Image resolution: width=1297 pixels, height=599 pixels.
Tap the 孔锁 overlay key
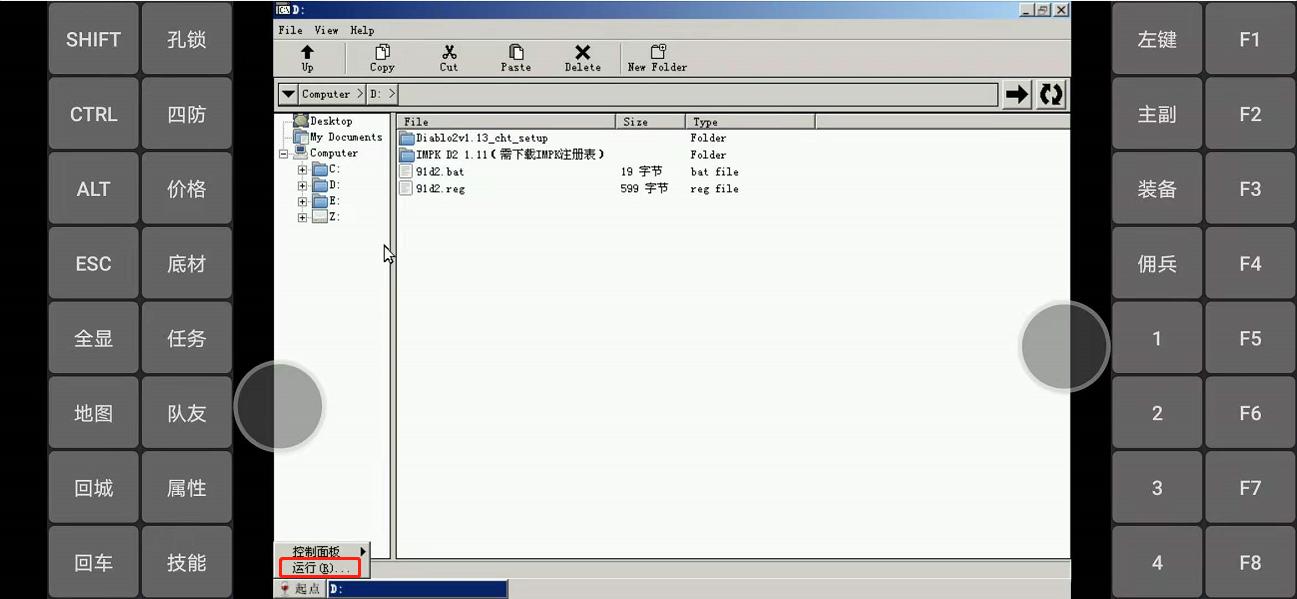(x=187, y=39)
